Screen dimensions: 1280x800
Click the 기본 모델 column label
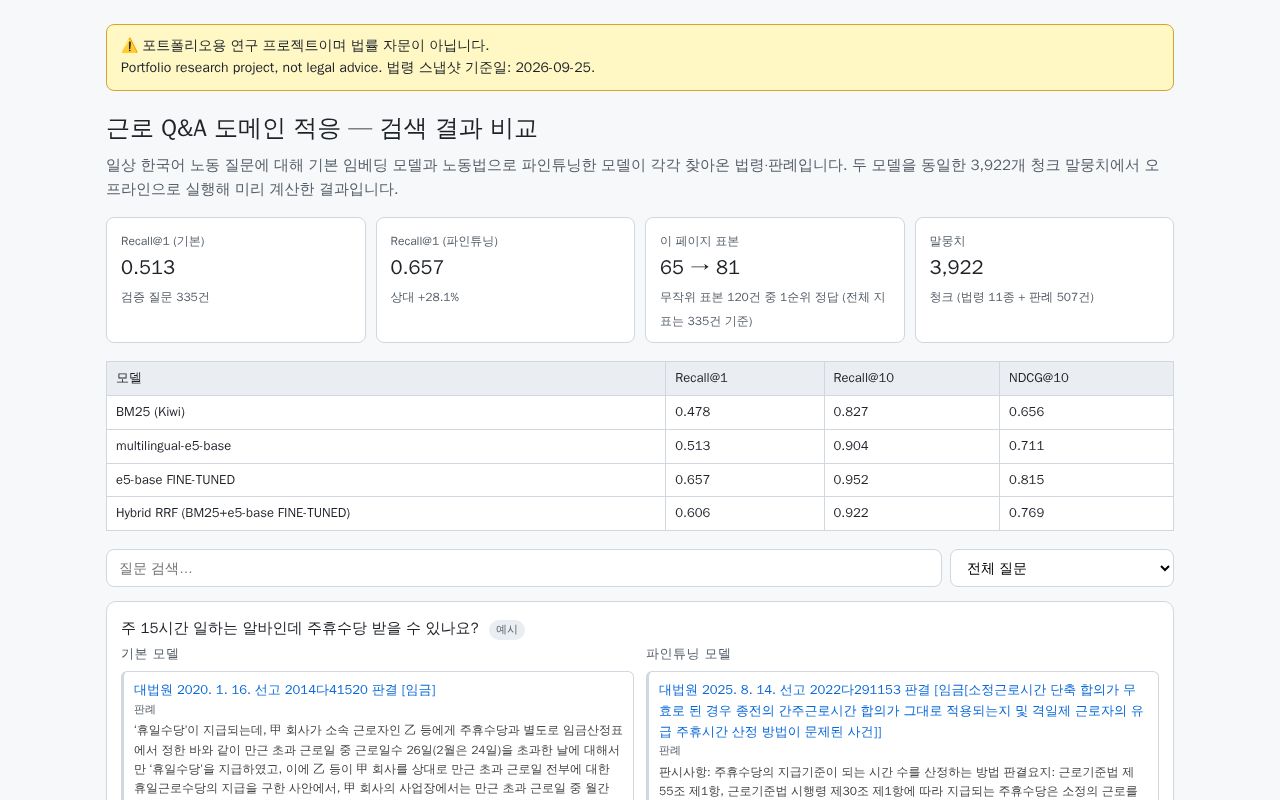pos(150,654)
